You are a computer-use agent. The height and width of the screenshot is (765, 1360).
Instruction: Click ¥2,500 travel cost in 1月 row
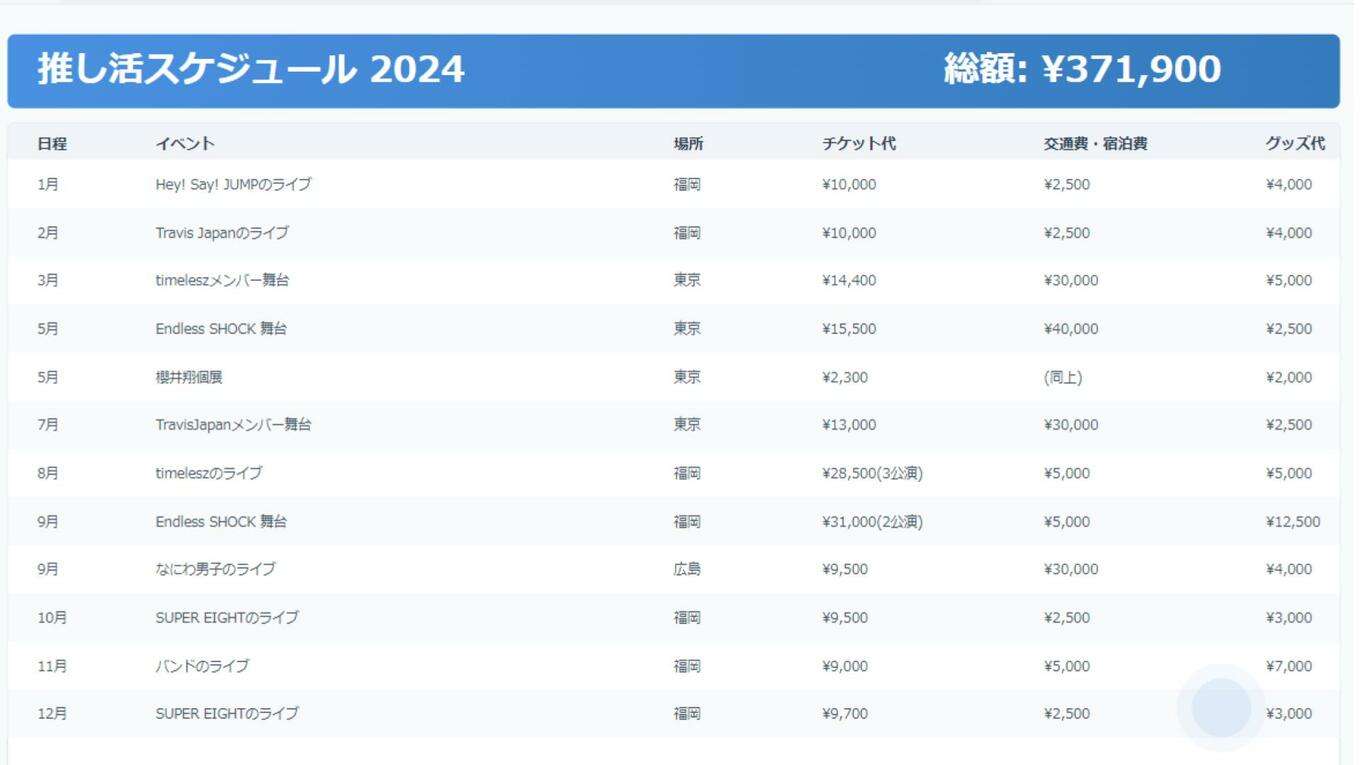pyautogui.click(x=1067, y=185)
